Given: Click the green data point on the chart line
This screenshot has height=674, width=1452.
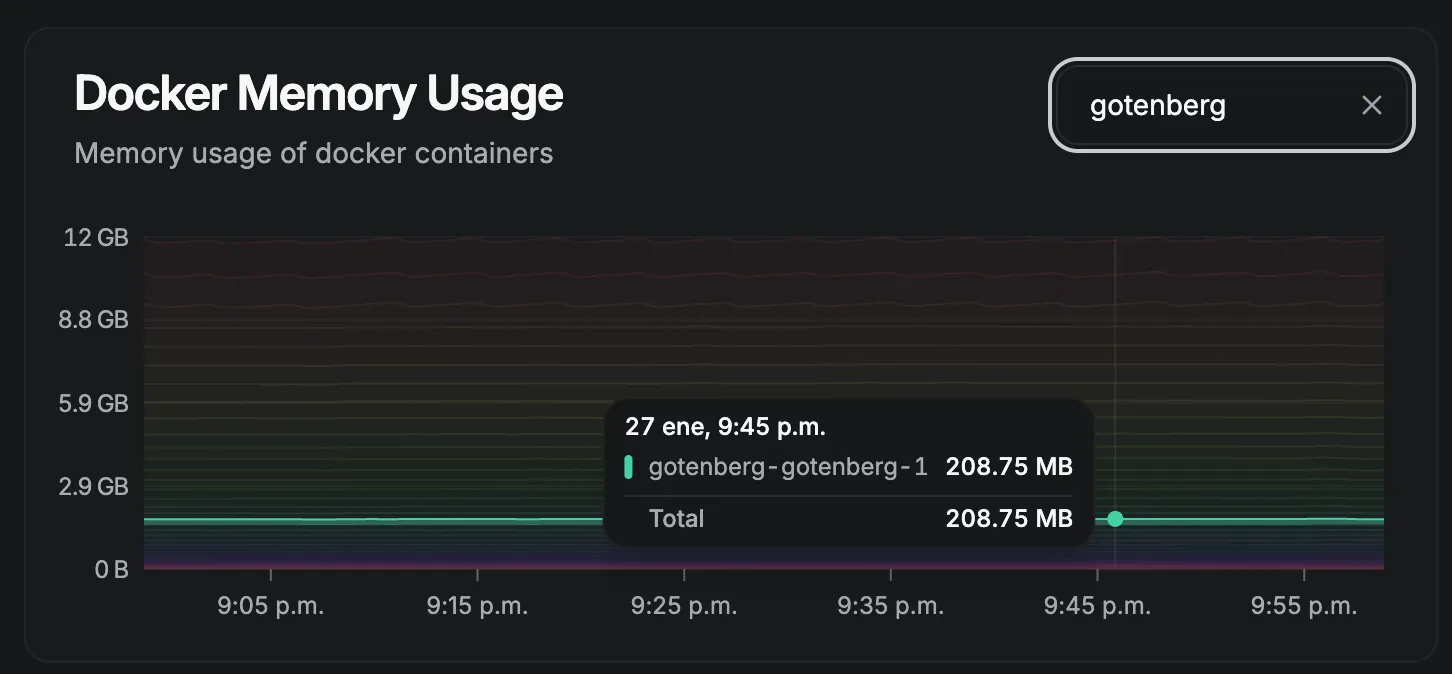Looking at the screenshot, I should (1115, 519).
